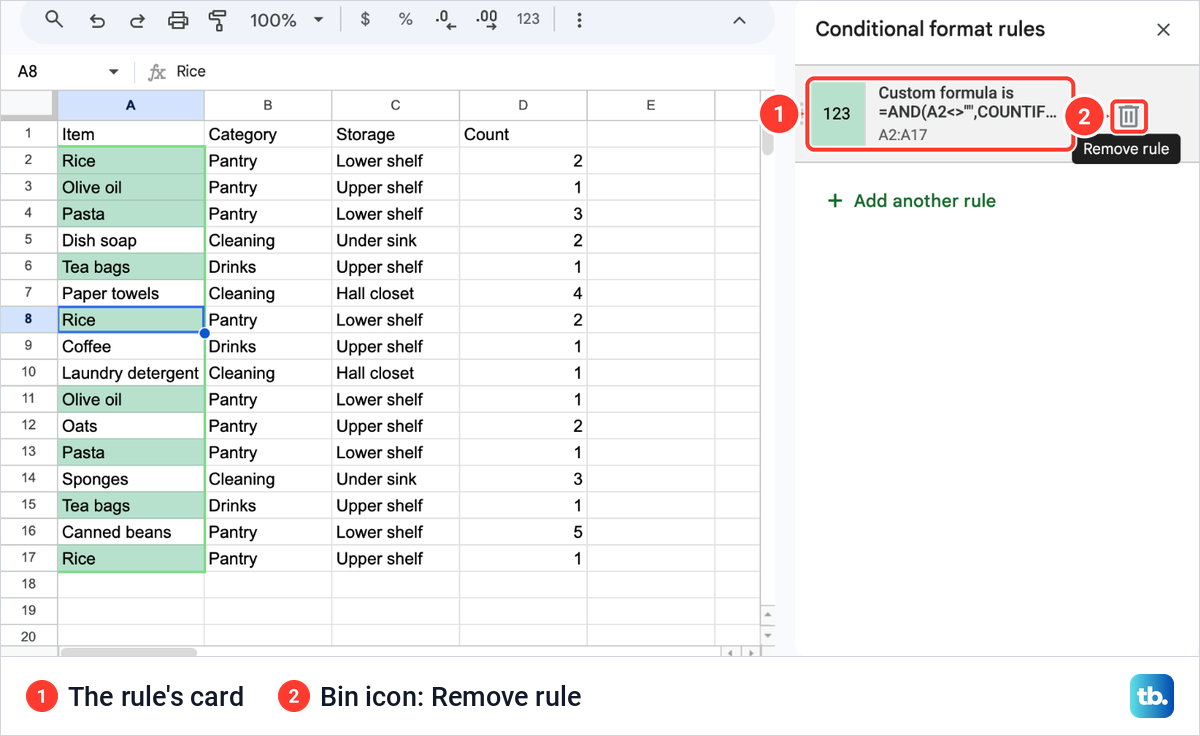Click the horizontal scrollbar thumb of the sheet
Image resolution: width=1200 pixels, height=736 pixels.
pos(129,652)
